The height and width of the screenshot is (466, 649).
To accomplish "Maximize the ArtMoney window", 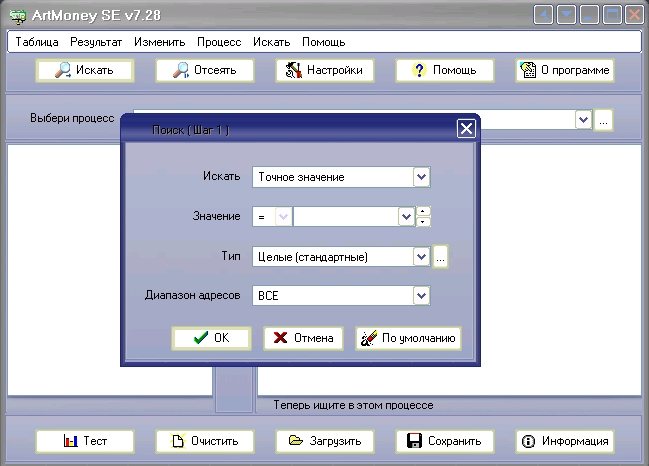I will coord(612,15).
